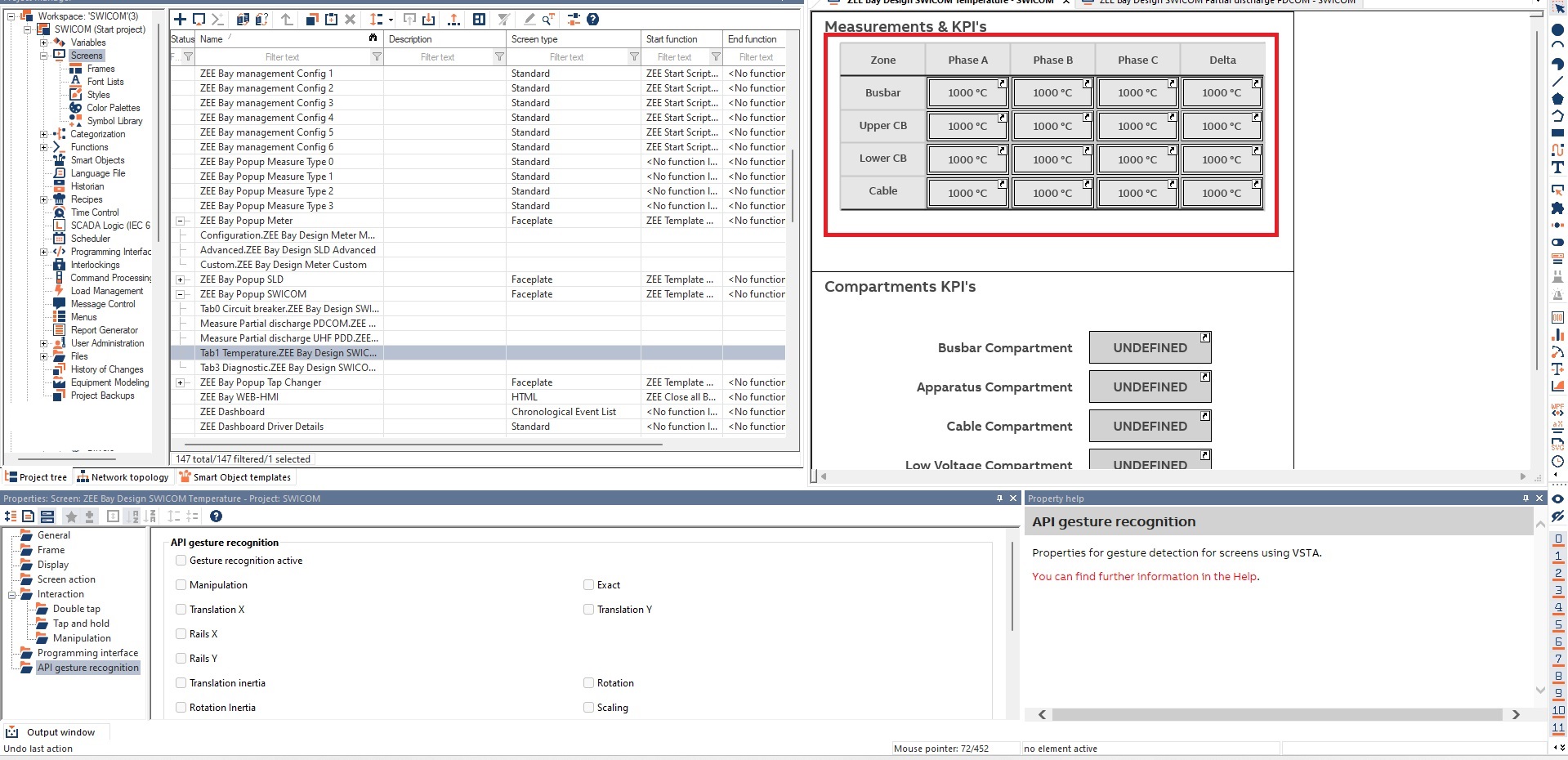Click the edit pencil icon in list toolbar
Screen dimensions: 1568x760
[529, 19]
